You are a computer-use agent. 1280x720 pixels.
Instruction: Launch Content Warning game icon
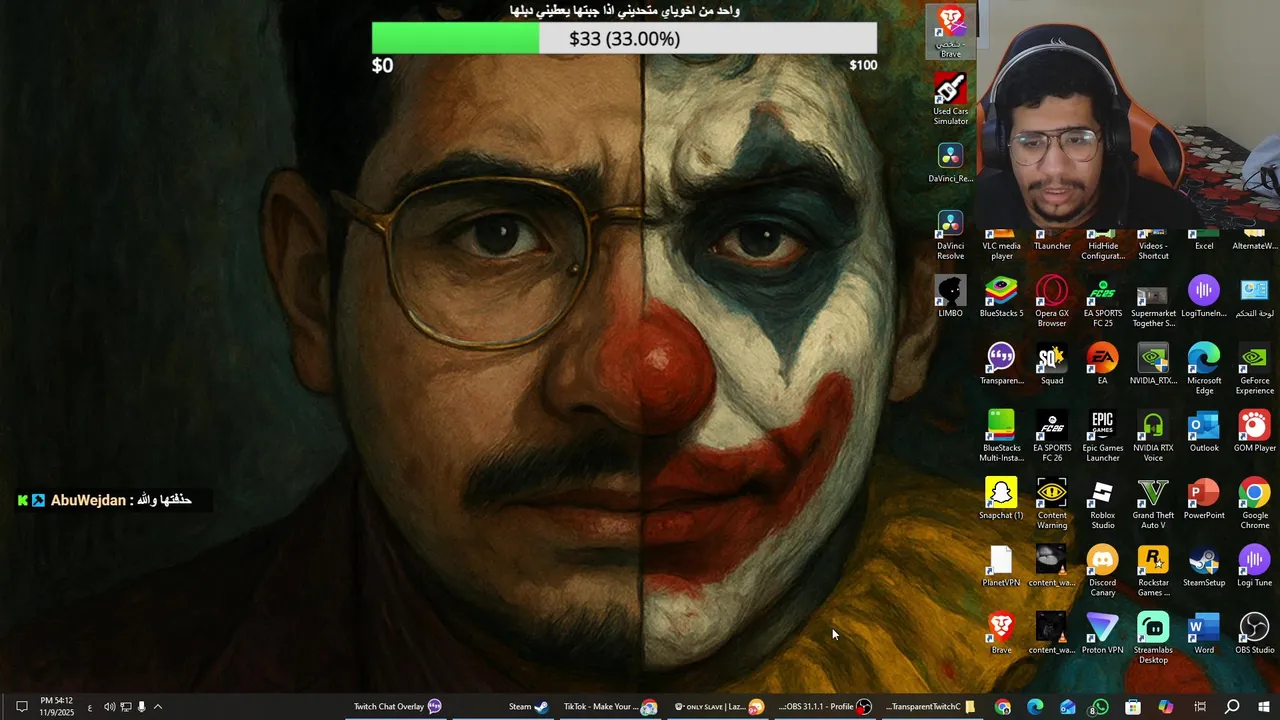point(1052,504)
